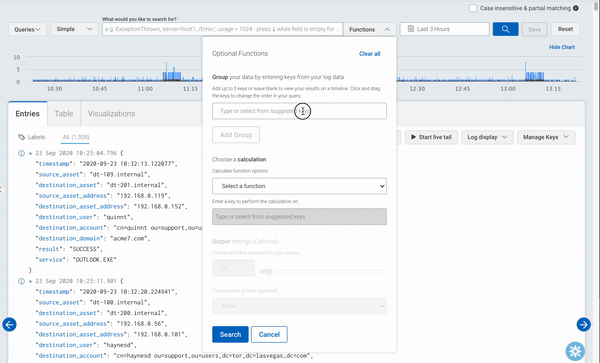Open the Select a function dropdown
Image resolution: width=600 pixels, height=363 pixels.
[299, 186]
